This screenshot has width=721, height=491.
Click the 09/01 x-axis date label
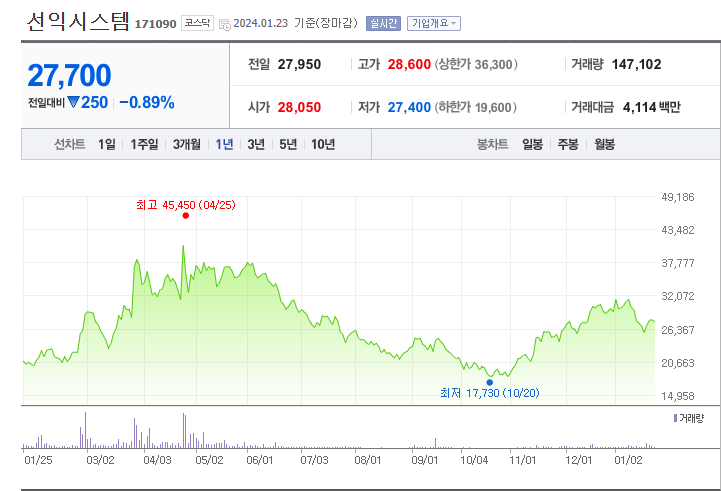pyautogui.click(x=425, y=460)
